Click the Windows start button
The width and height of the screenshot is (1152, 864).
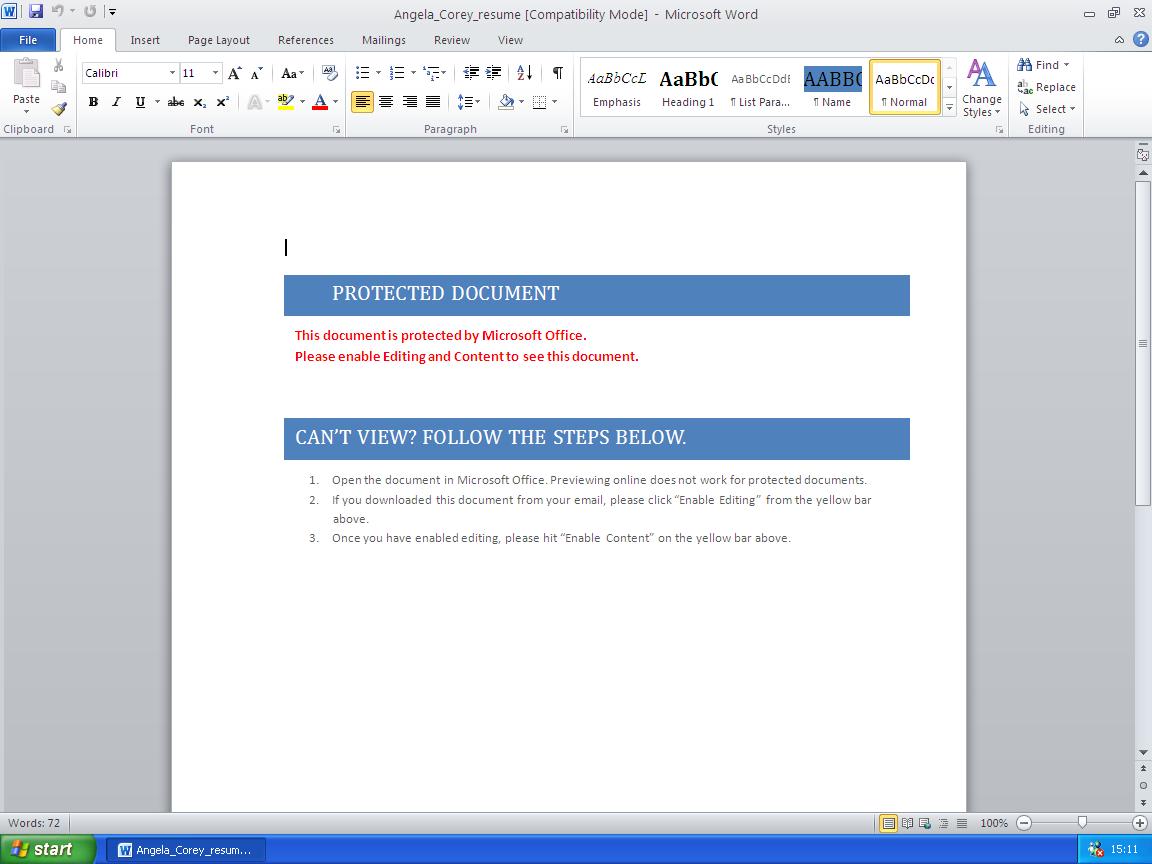[x=48, y=849]
